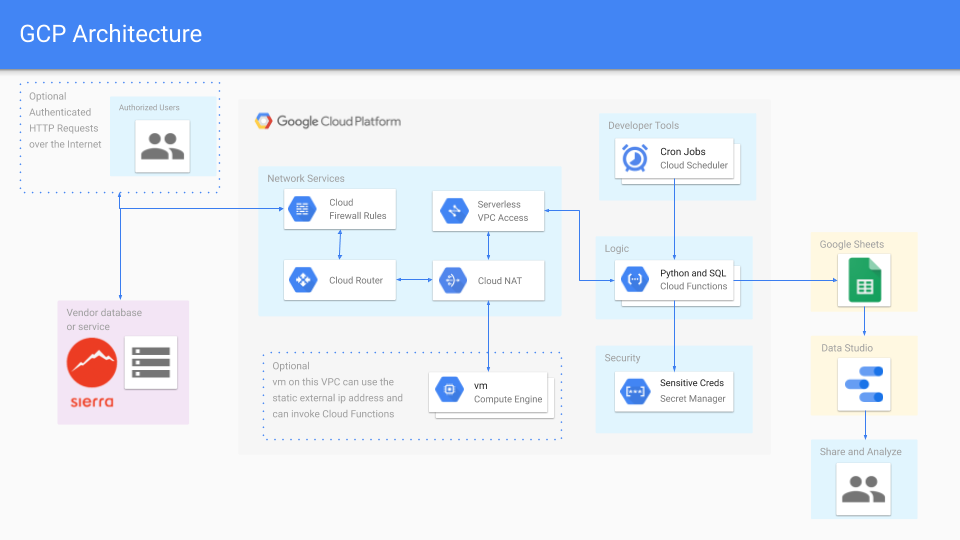The image size is (960, 540).
Task: Click the 'Python and SQL' title text
Action: click(x=693, y=273)
